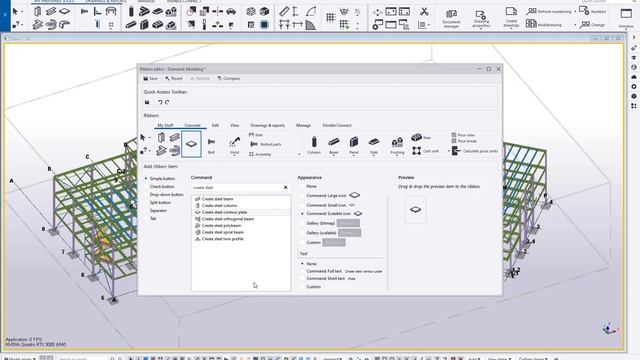The width and height of the screenshot is (640, 360).
Task: Select Create steel beam command
Action: coord(241,199)
